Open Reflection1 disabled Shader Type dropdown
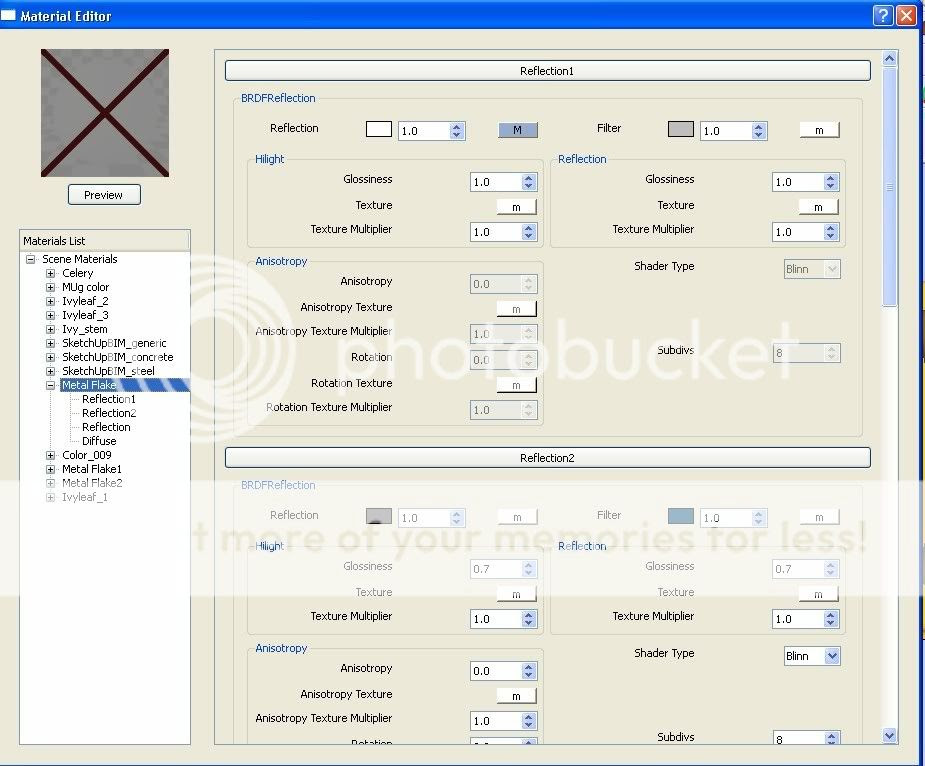The image size is (925, 766). click(x=812, y=269)
